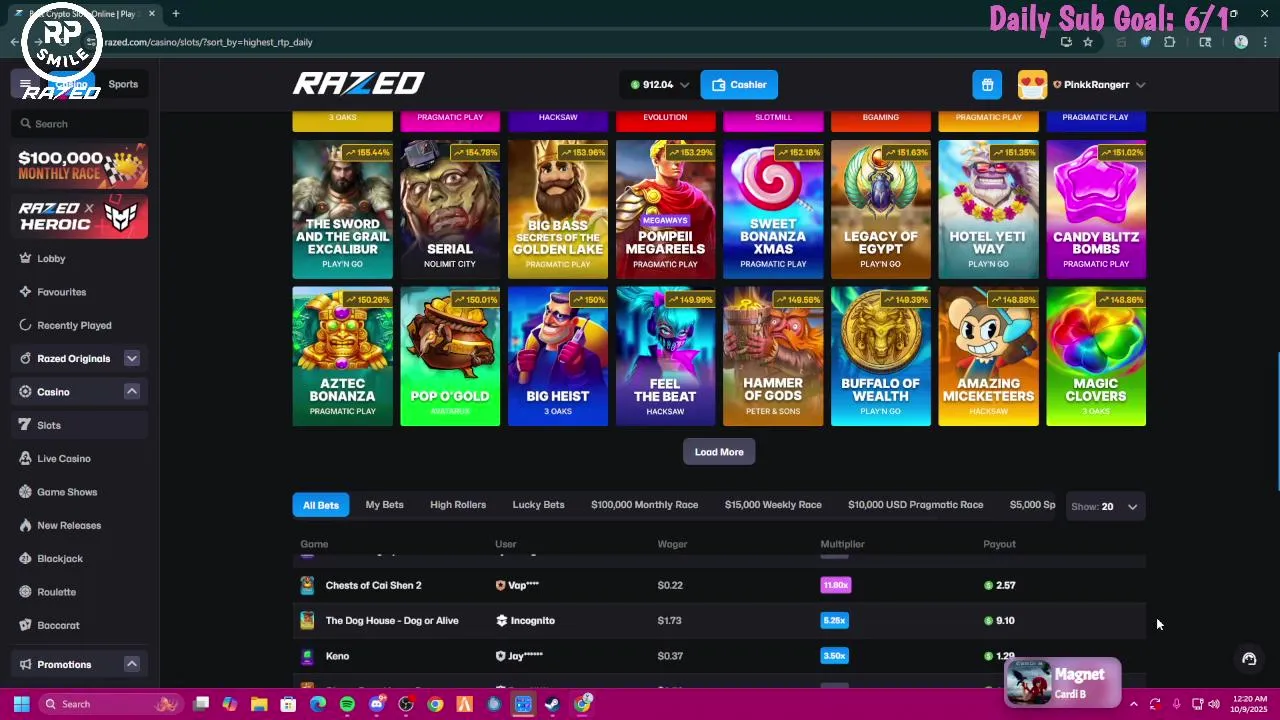Open the browser extensions puzzle icon
This screenshot has width=1280, height=720.
pos(1169,42)
